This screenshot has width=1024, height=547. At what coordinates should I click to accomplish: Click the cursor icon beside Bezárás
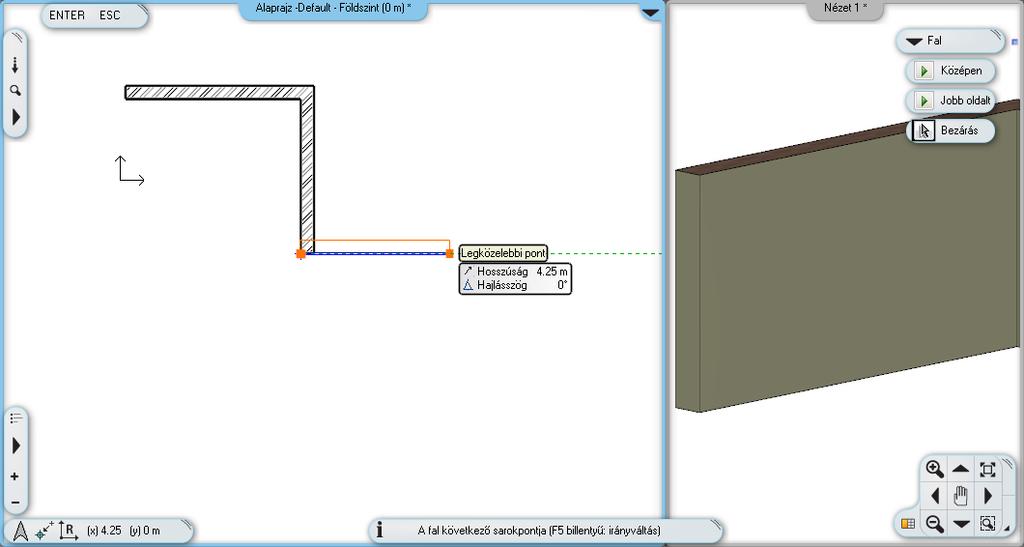[923, 131]
